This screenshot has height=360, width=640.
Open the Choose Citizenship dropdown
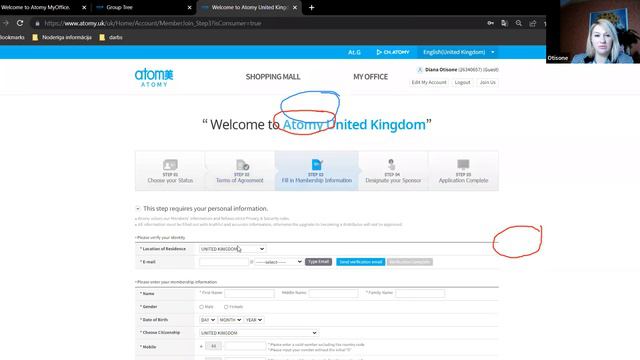258,333
